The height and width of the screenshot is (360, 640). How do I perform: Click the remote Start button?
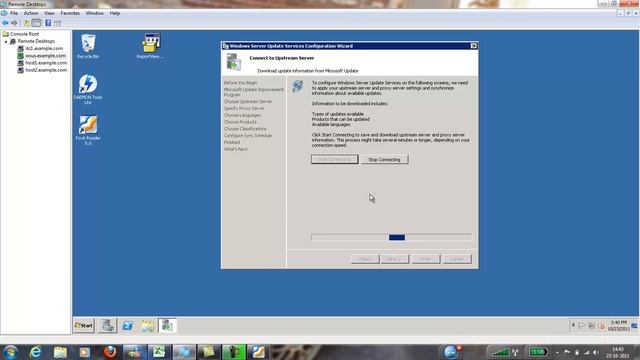pyautogui.click(x=84, y=326)
